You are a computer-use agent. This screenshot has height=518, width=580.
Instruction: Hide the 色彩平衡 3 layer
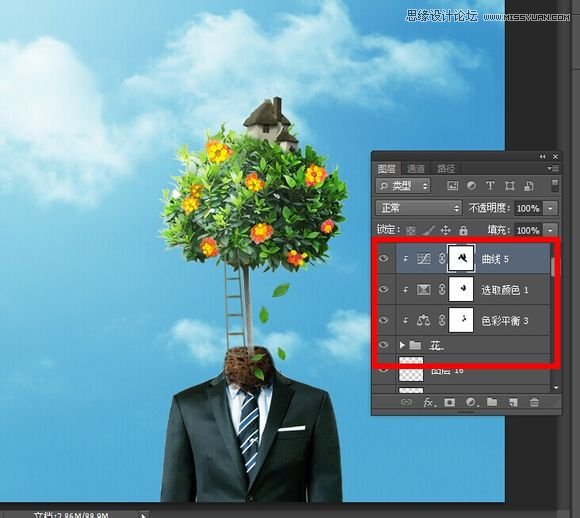[x=384, y=319]
